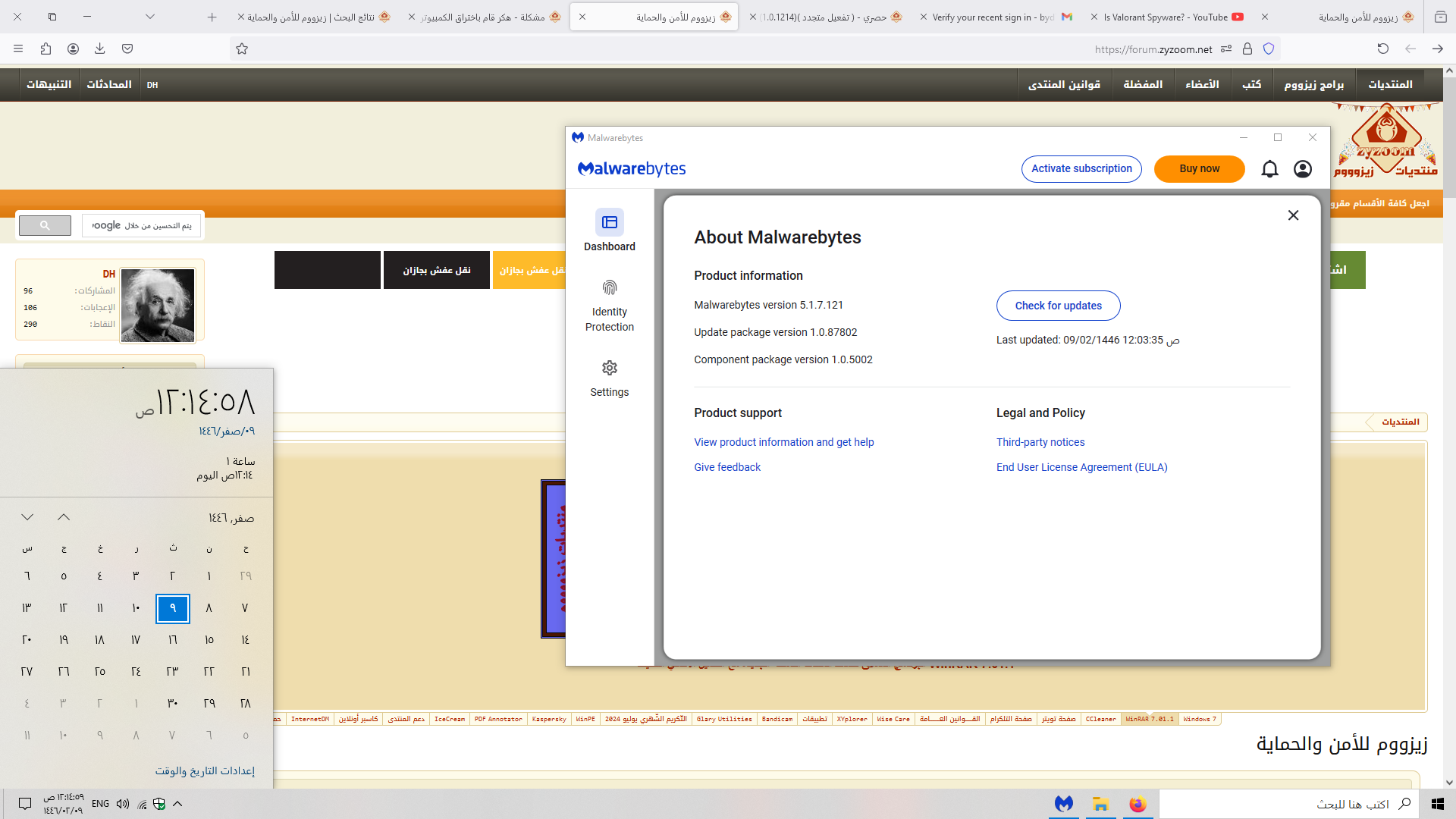Click the Malwarebytes logo in header
Image resolution: width=1456 pixels, height=819 pixels.
coord(632,168)
